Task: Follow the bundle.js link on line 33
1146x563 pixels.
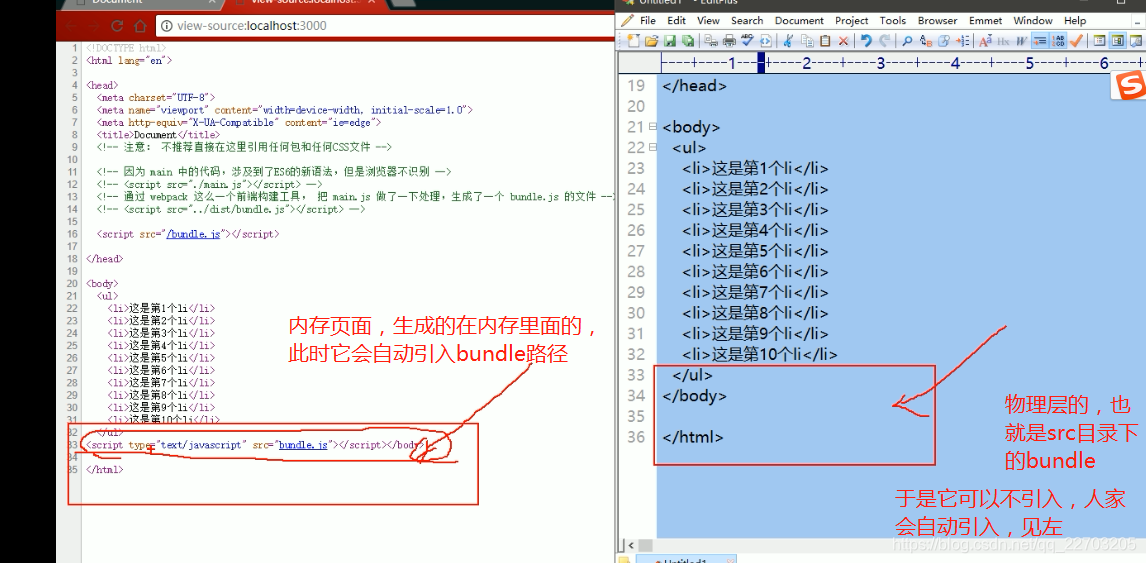Action: coord(303,444)
